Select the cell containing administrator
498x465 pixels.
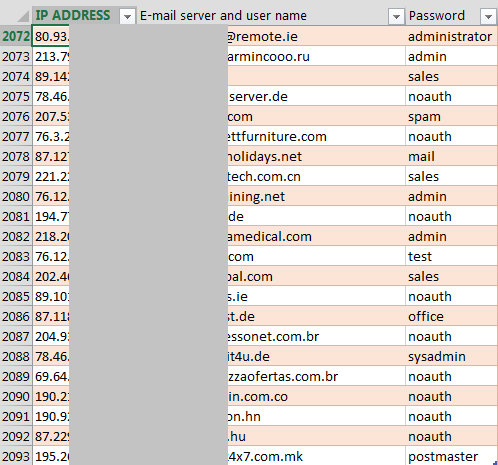point(451,36)
